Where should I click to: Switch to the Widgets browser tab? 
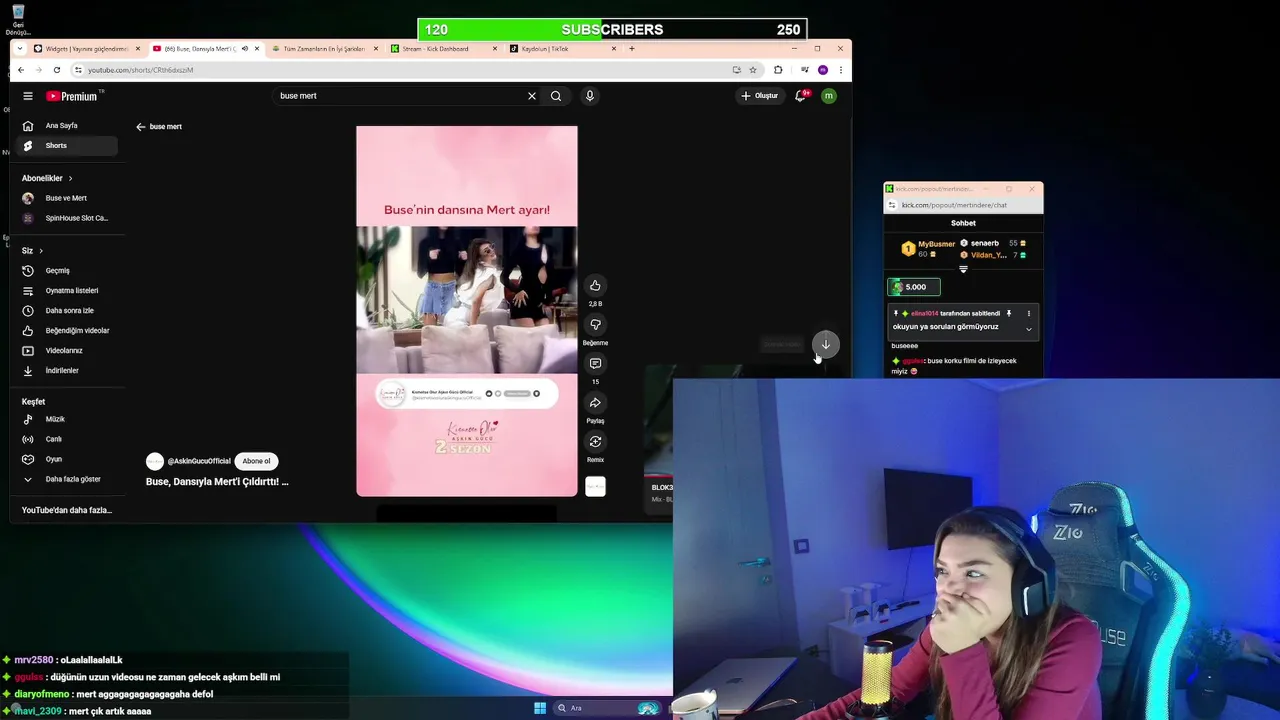86,49
